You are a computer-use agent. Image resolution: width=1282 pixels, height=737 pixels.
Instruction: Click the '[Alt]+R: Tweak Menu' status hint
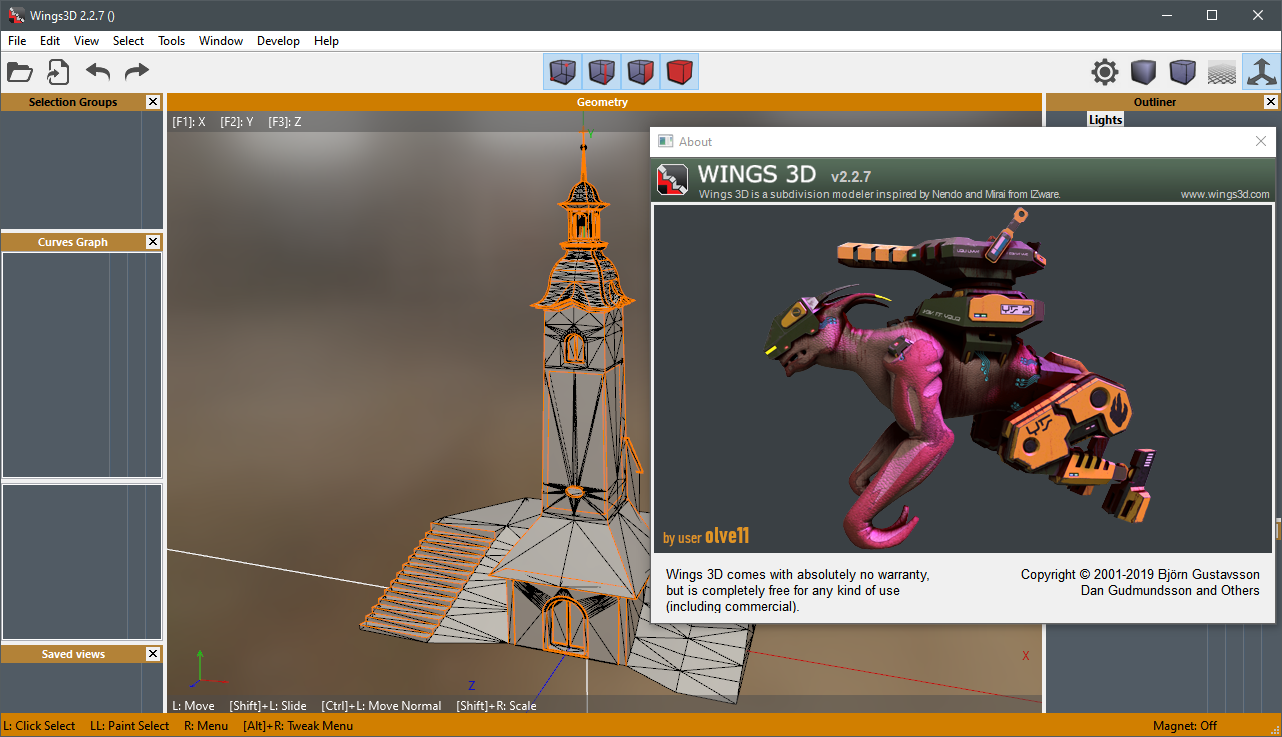(x=298, y=726)
